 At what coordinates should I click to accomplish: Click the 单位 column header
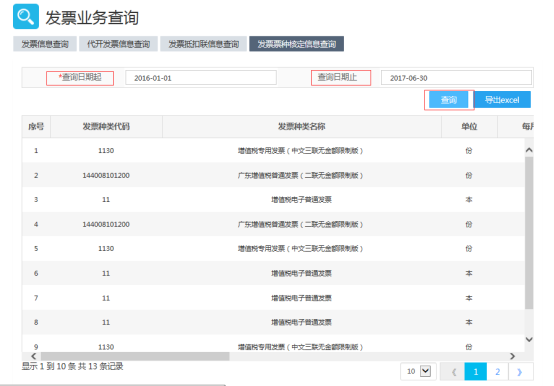click(469, 126)
